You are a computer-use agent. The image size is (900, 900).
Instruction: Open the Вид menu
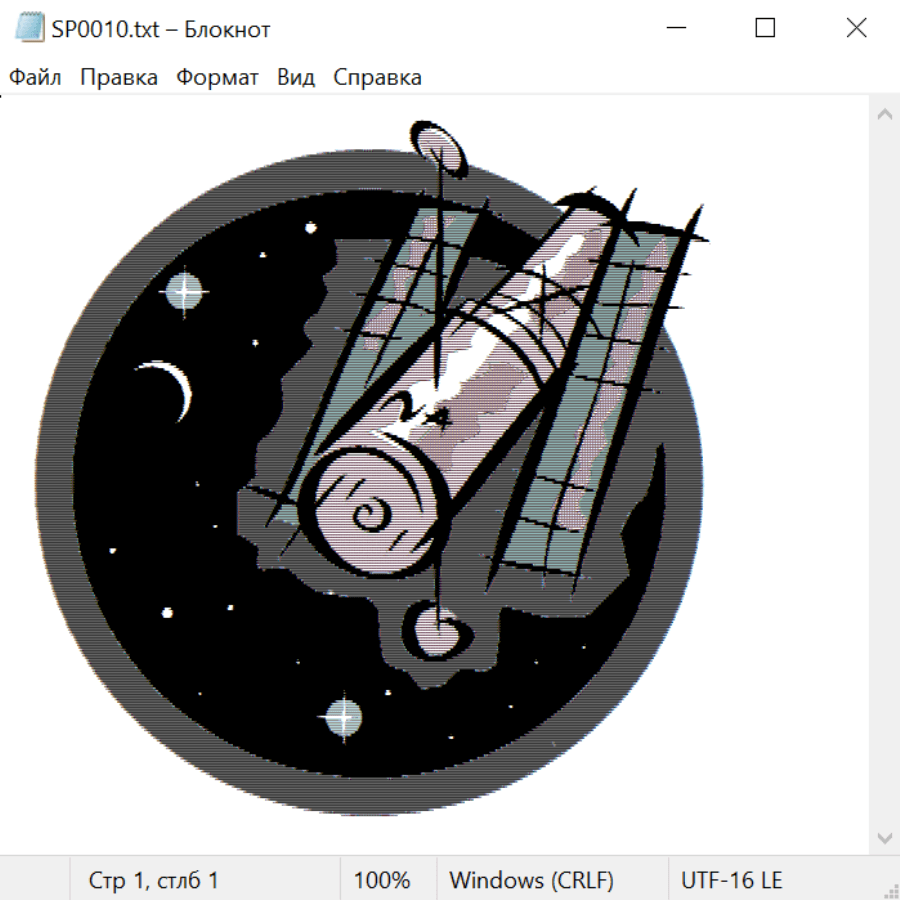click(x=296, y=78)
